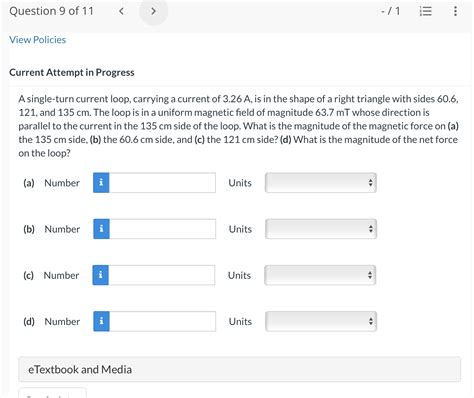This screenshot has height=398, width=474.
Task: Click the info icon for part (a)
Action: 101,183
